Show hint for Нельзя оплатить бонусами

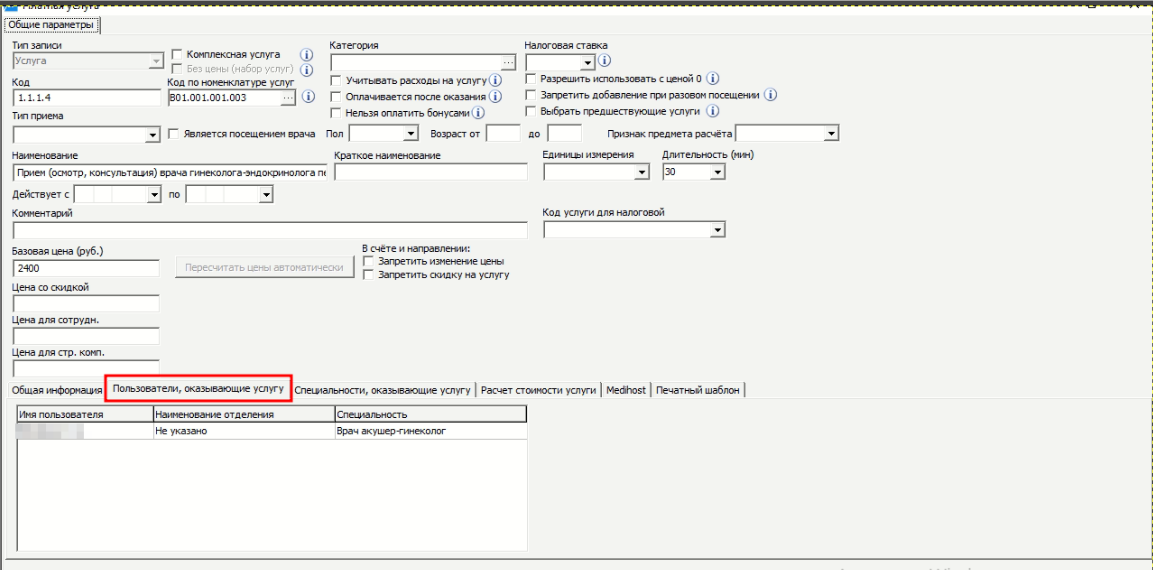click(478, 113)
